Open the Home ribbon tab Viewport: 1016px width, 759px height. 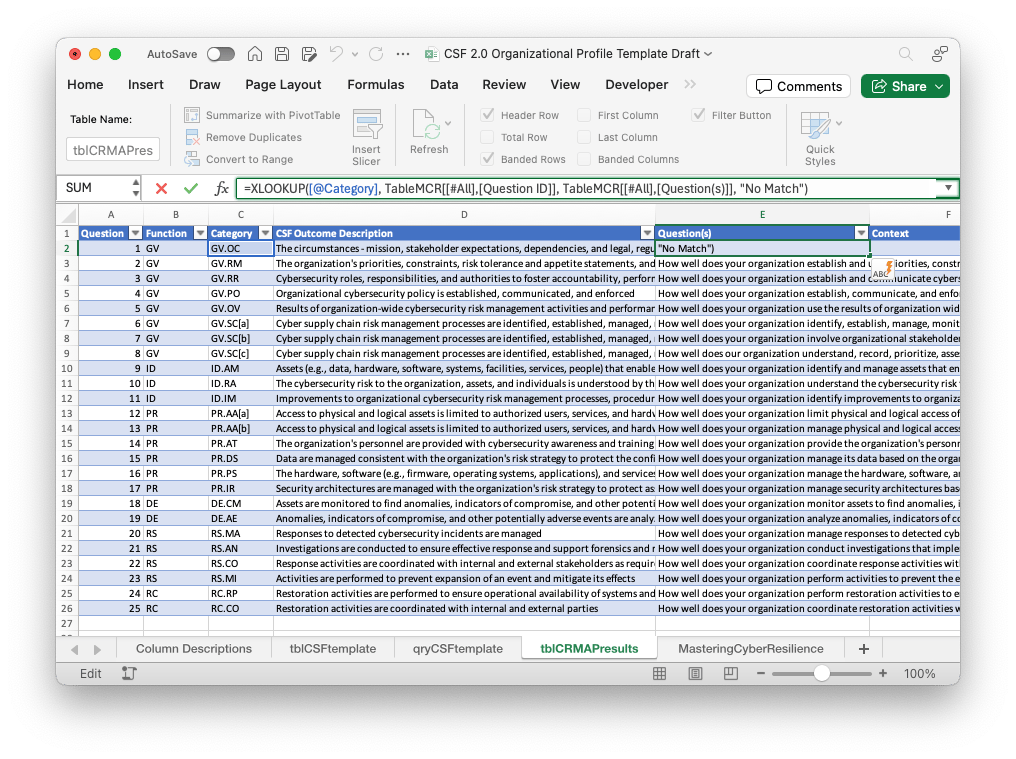[x=86, y=85]
